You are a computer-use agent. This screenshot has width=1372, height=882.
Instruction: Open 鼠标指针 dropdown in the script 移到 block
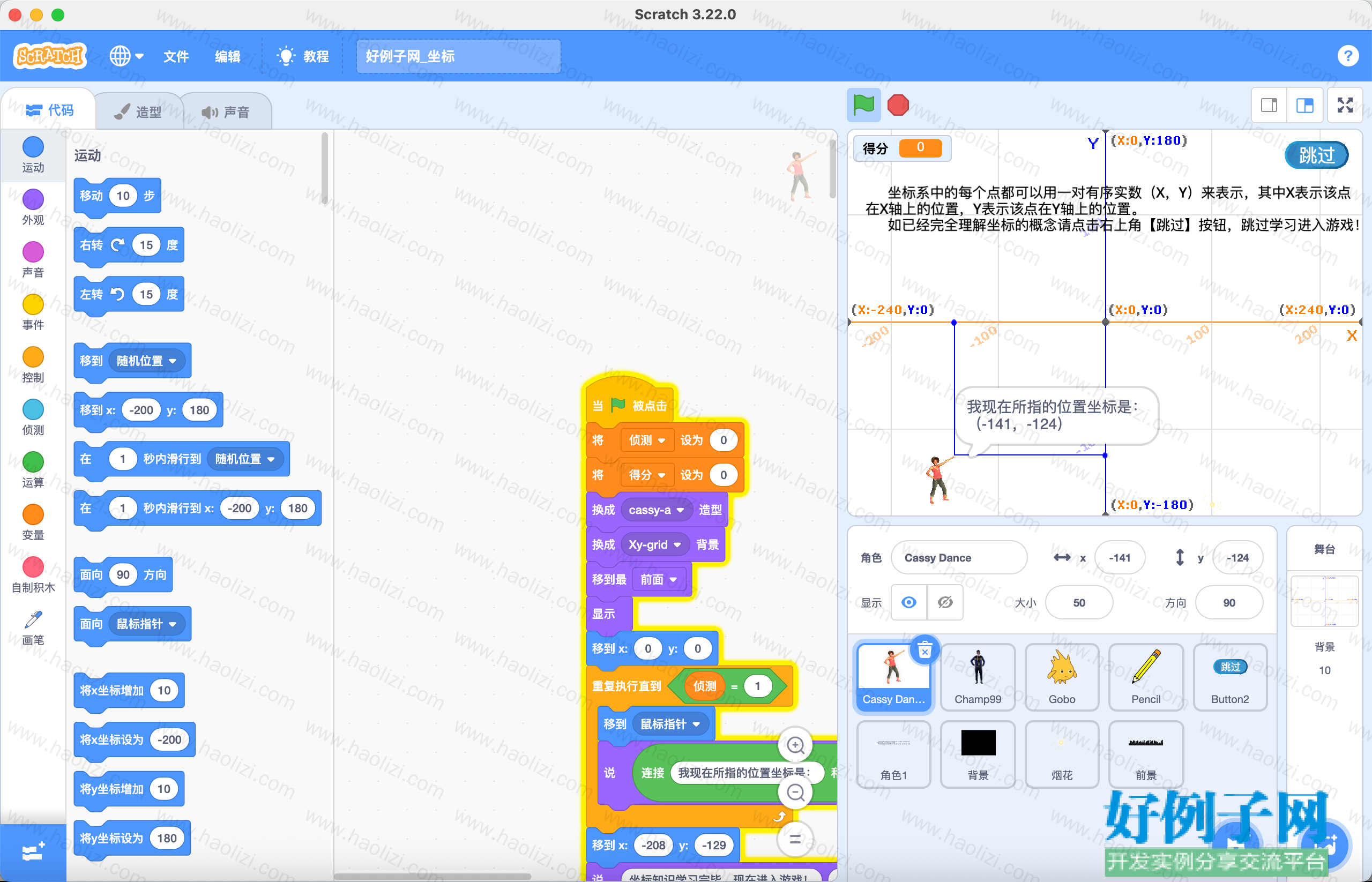click(x=670, y=724)
